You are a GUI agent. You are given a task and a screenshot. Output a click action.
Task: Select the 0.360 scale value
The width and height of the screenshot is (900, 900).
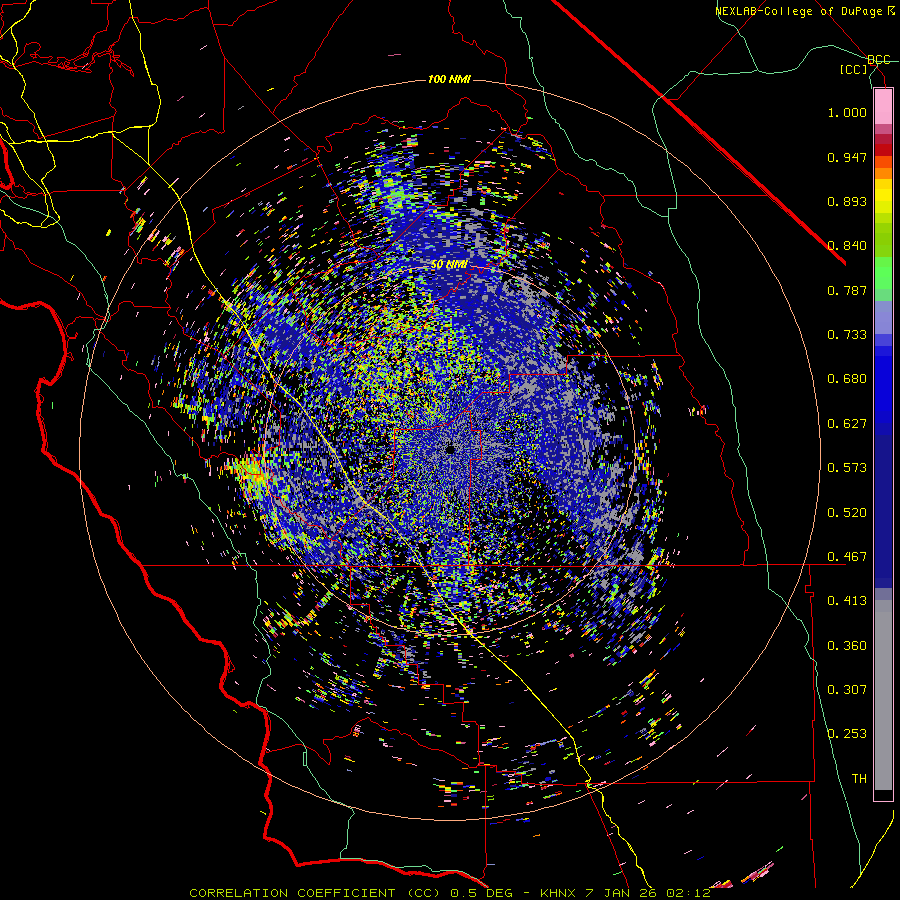pos(847,646)
